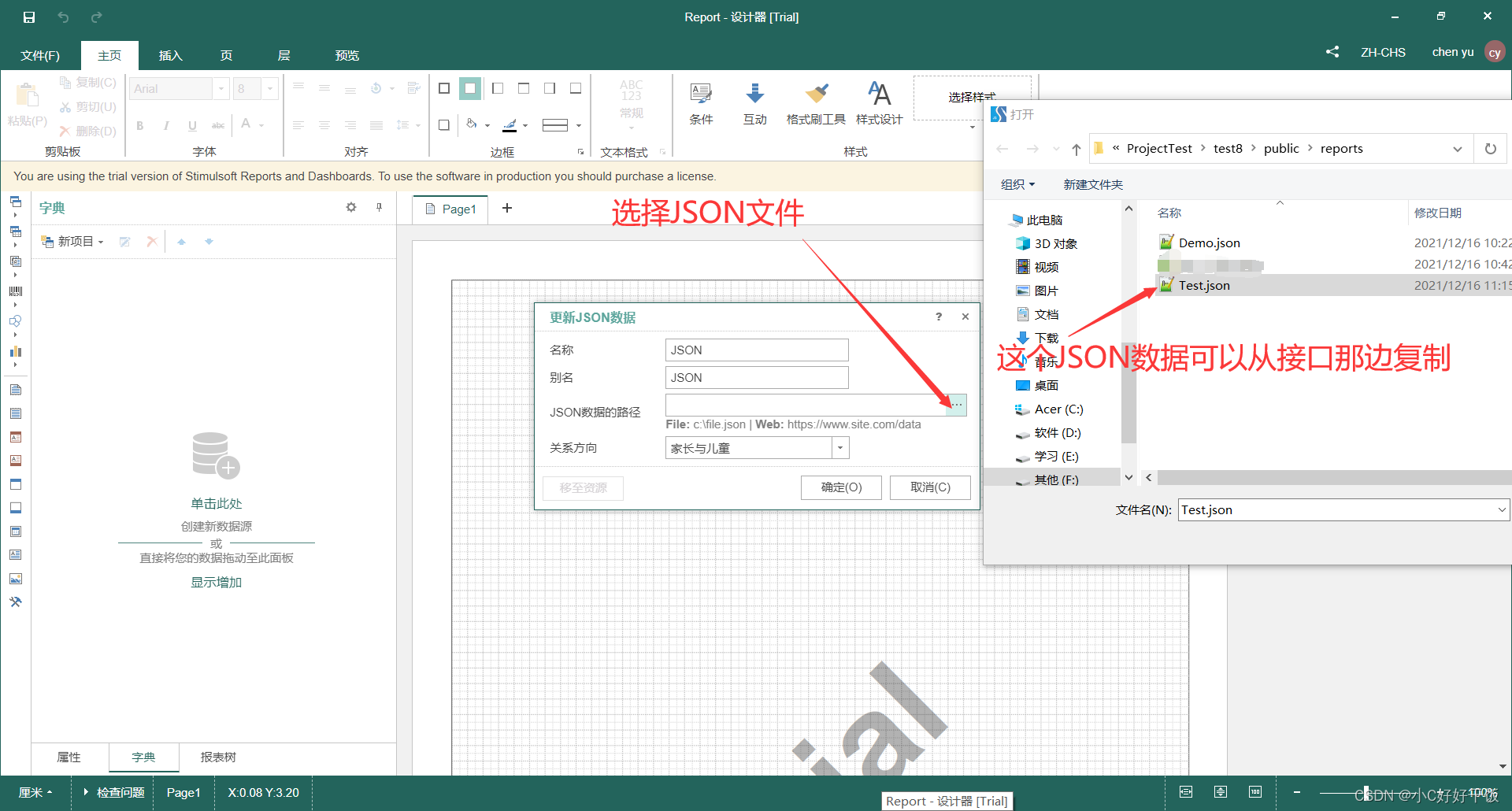Open the 厘米 units dropdown in status bar
Viewport: 1512px width, 811px height.
(x=35, y=792)
